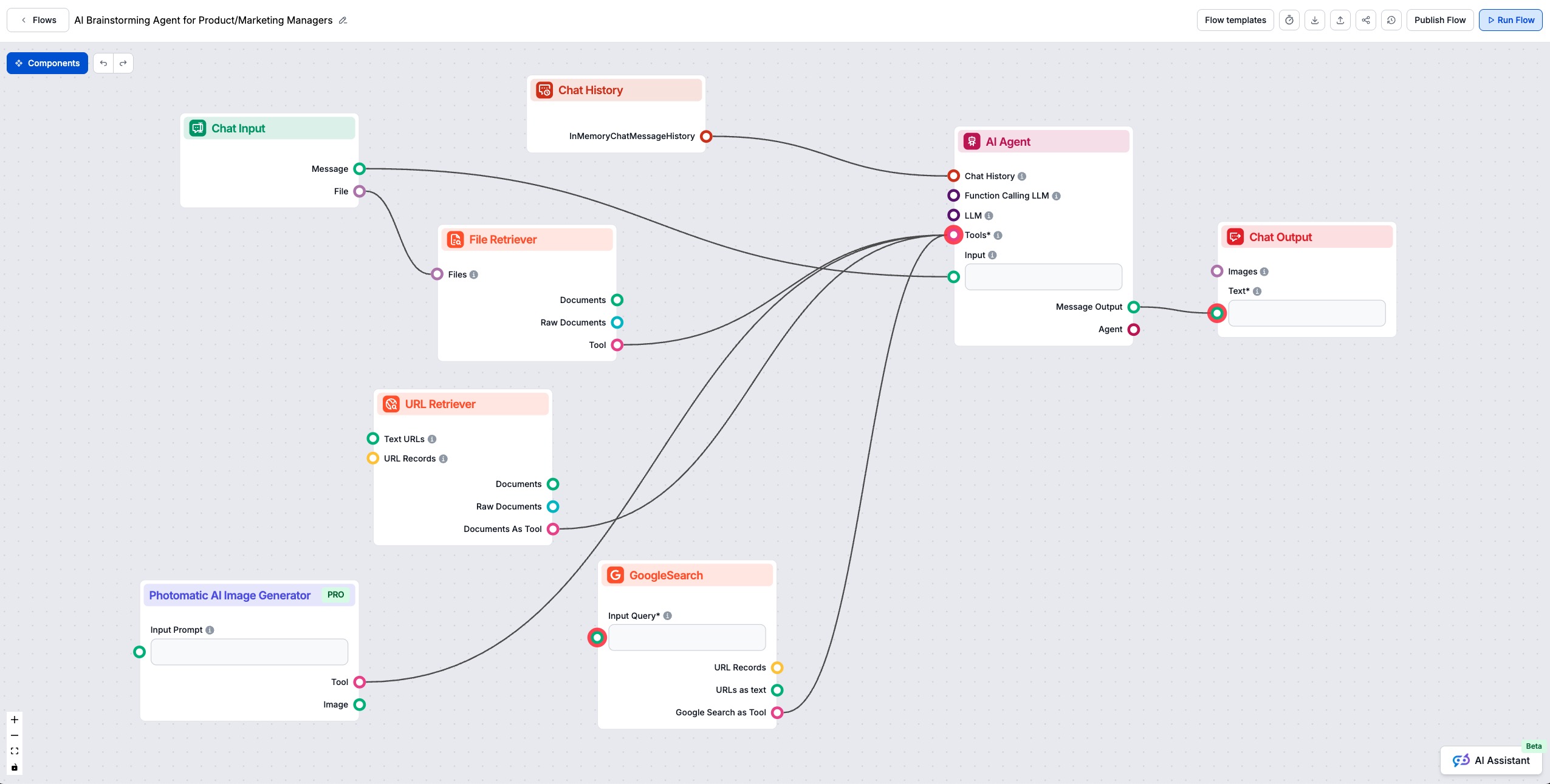Rename flow using the pencil icon
This screenshot has height=784, width=1550.
click(x=343, y=20)
